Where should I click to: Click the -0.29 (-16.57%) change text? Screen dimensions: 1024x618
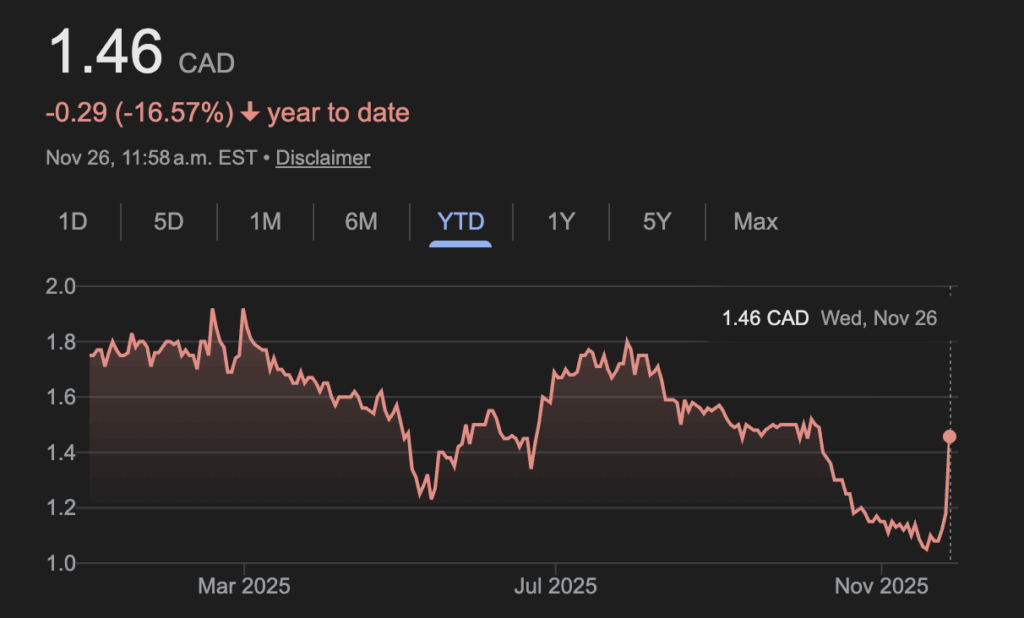tap(139, 113)
